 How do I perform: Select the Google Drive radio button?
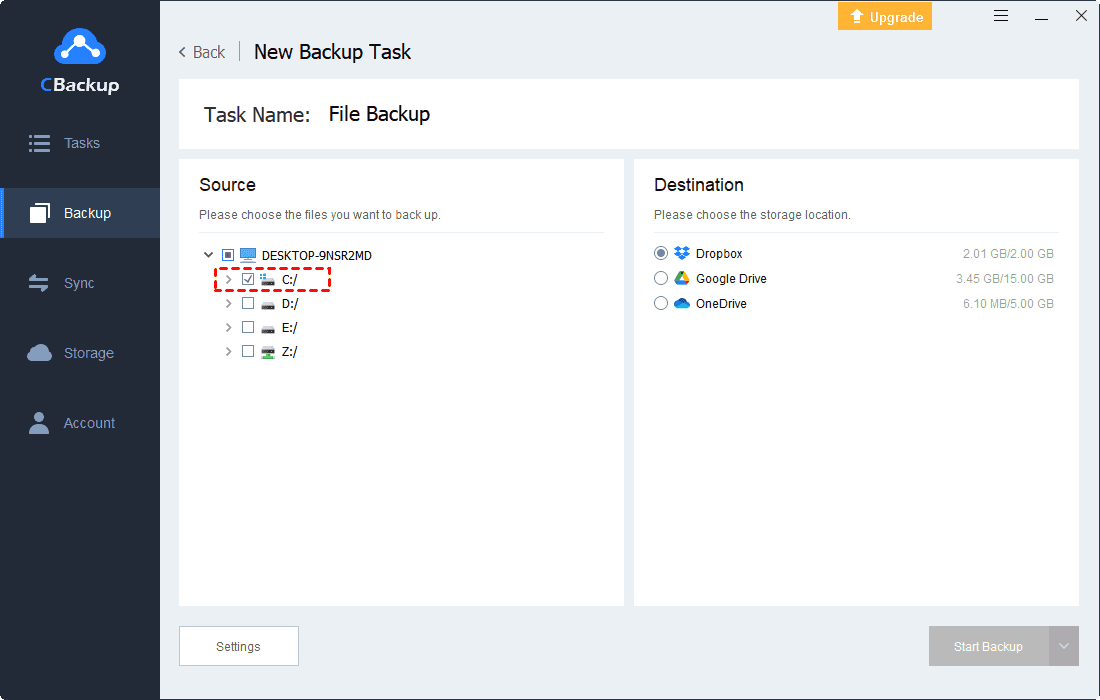tap(661, 278)
